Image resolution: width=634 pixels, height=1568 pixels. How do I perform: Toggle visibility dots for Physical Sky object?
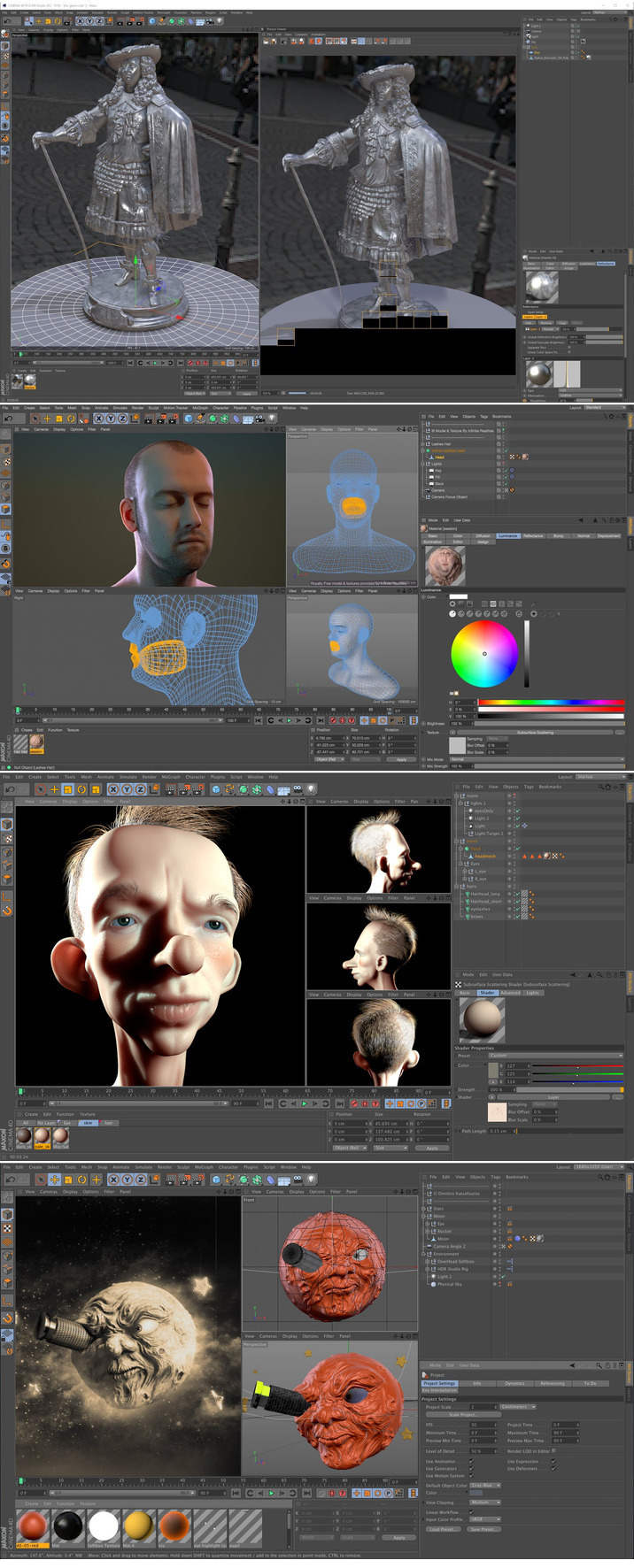500,1284
